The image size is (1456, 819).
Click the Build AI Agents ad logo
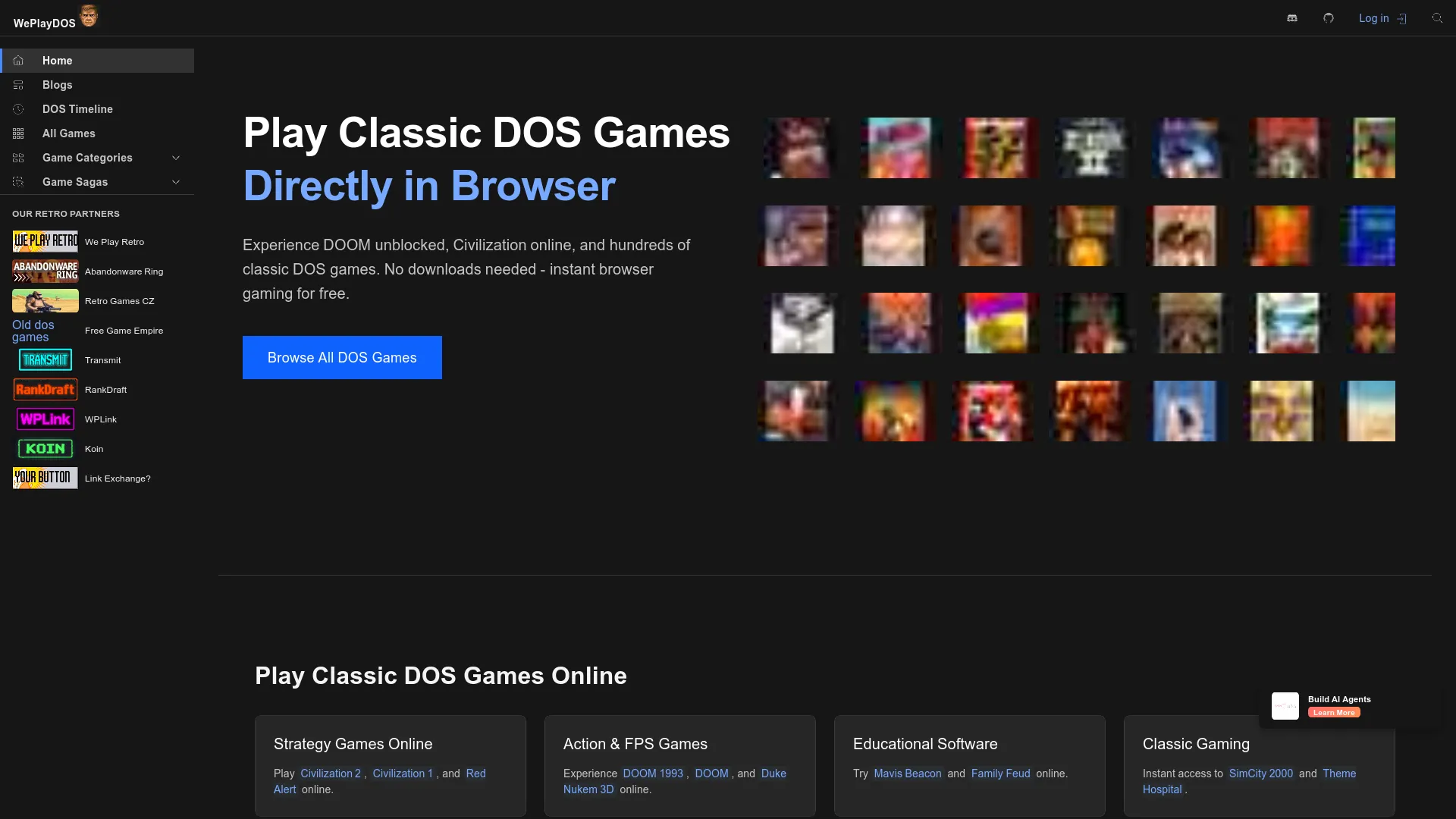click(1285, 706)
